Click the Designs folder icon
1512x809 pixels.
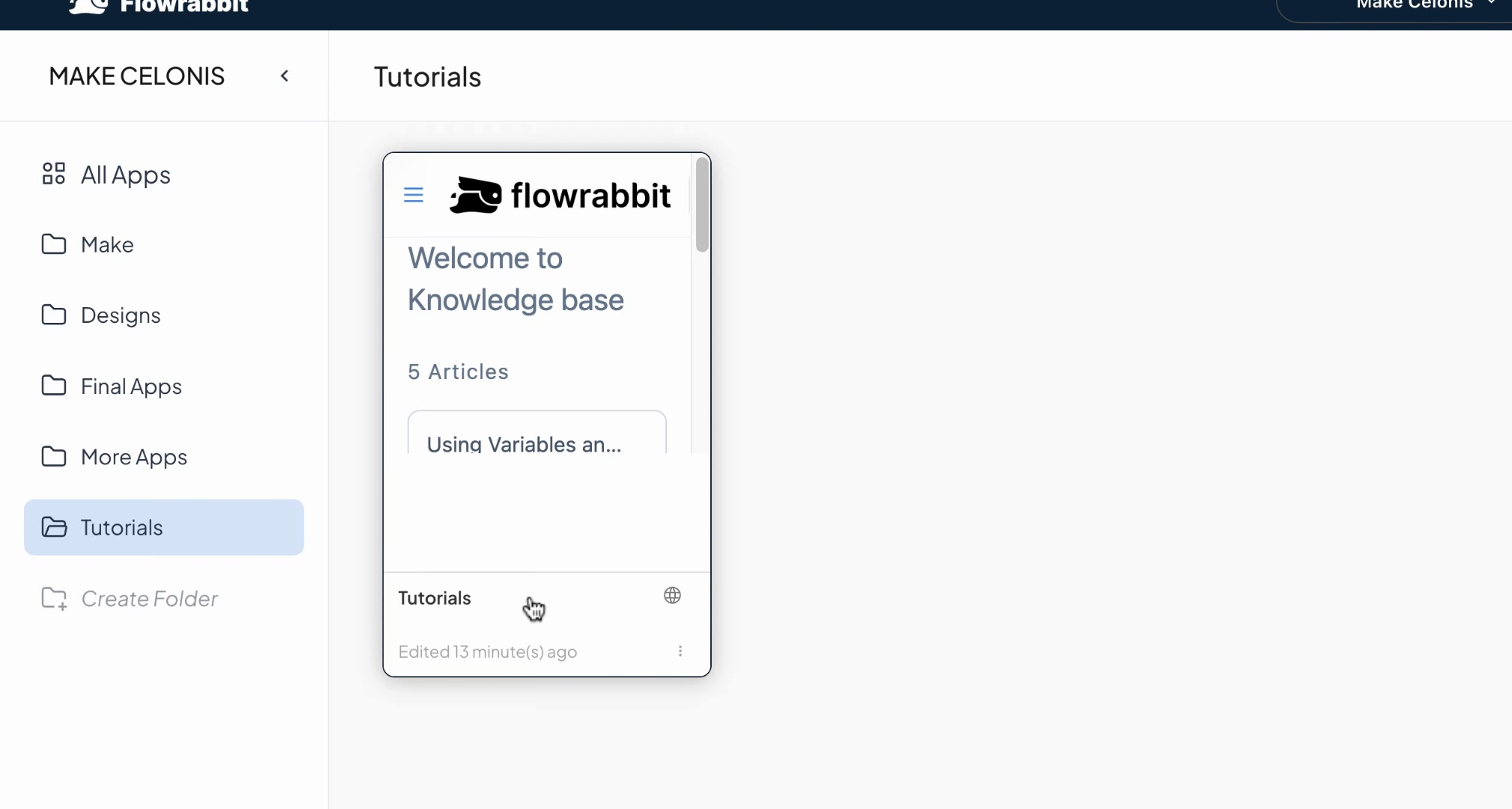(54, 315)
